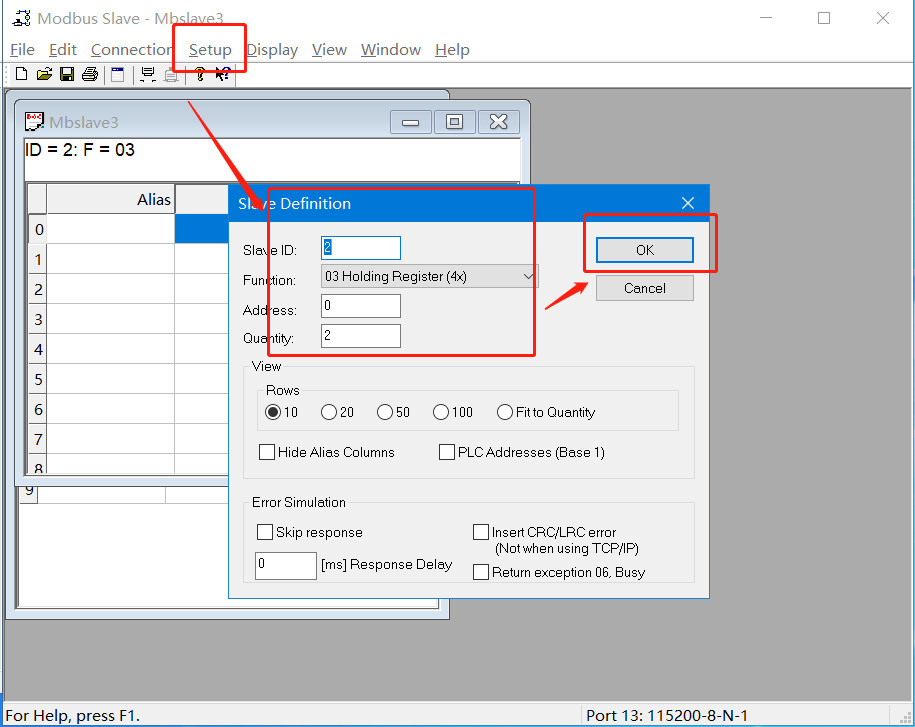This screenshot has width=915, height=727.
Task: Click the New document toolbar icon
Action: tap(21, 74)
